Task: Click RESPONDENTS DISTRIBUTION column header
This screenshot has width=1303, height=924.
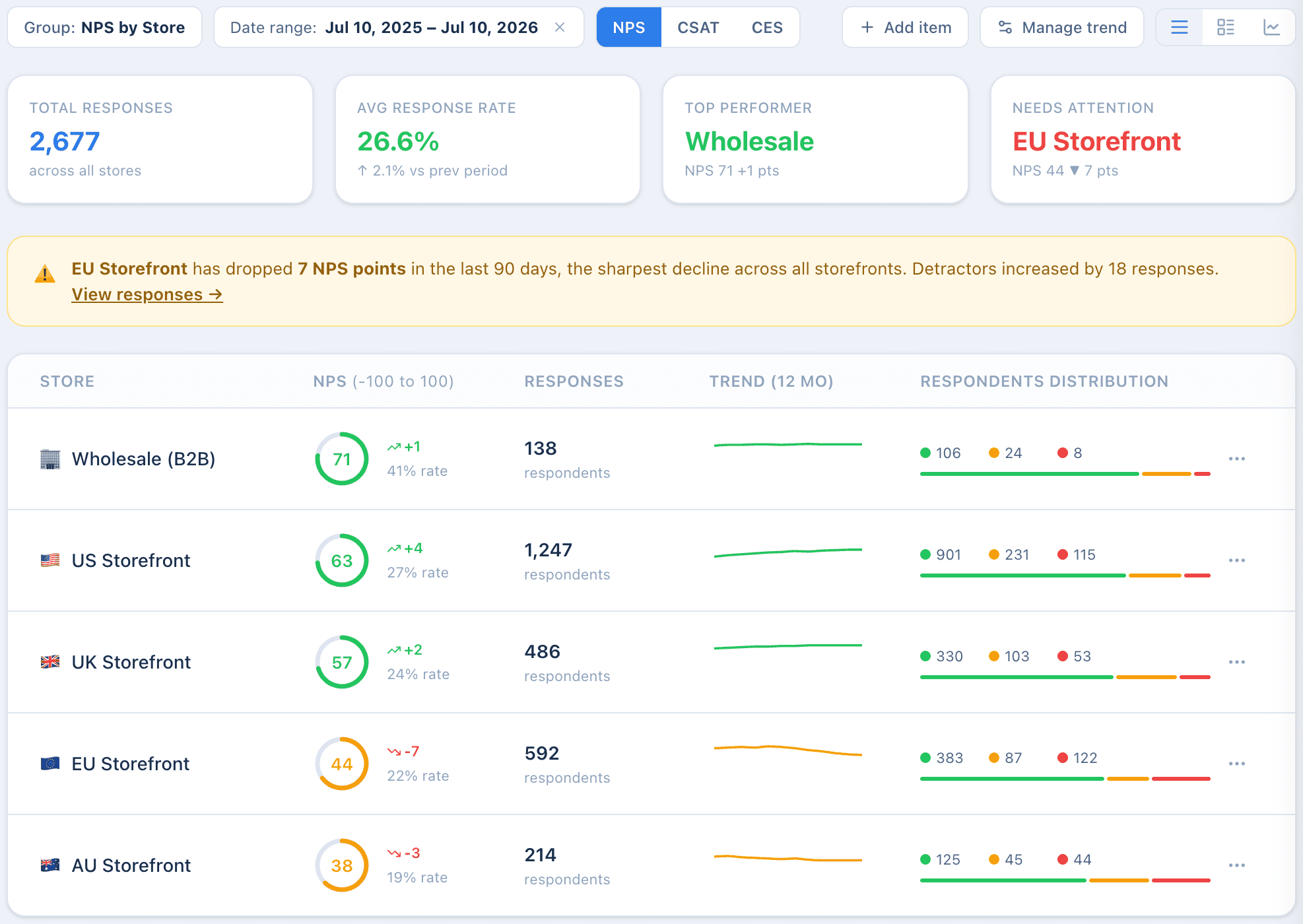Action: coord(1044,381)
